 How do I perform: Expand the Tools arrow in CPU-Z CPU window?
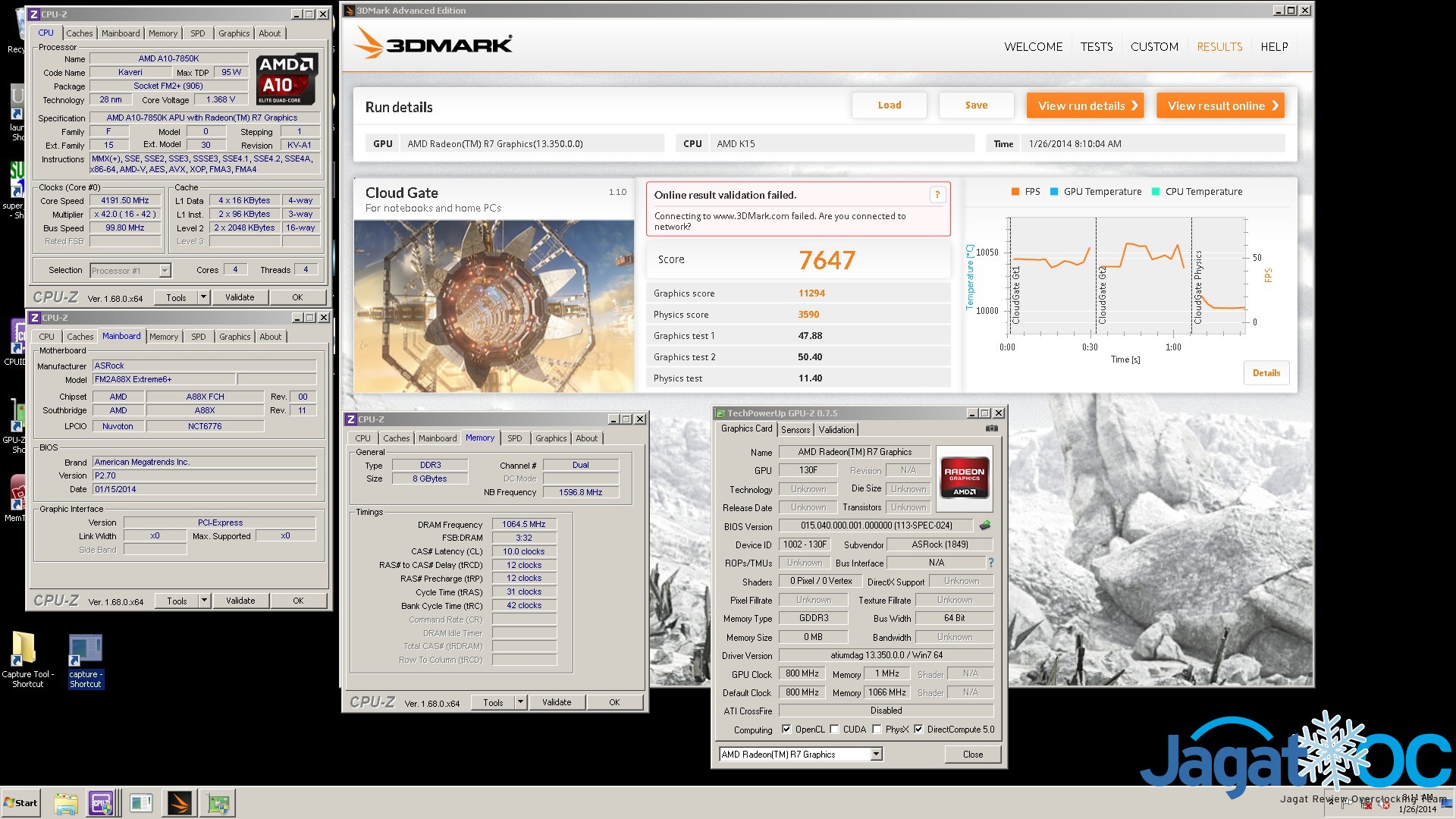pos(203,297)
